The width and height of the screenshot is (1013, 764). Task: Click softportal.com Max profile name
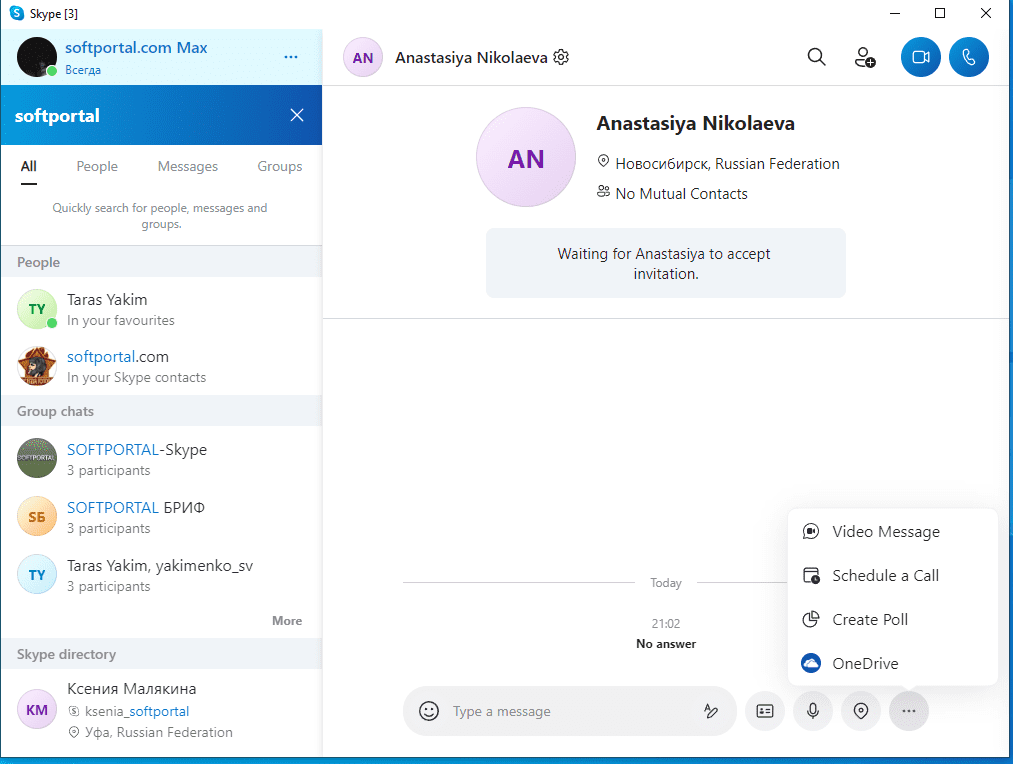pyautogui.click(x=136, y=48)
